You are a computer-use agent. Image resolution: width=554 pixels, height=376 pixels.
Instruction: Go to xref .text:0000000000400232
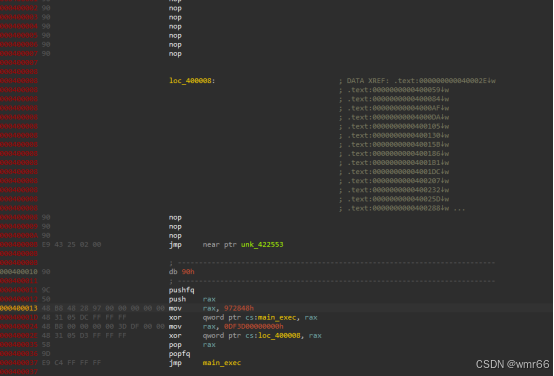point(398,190)
